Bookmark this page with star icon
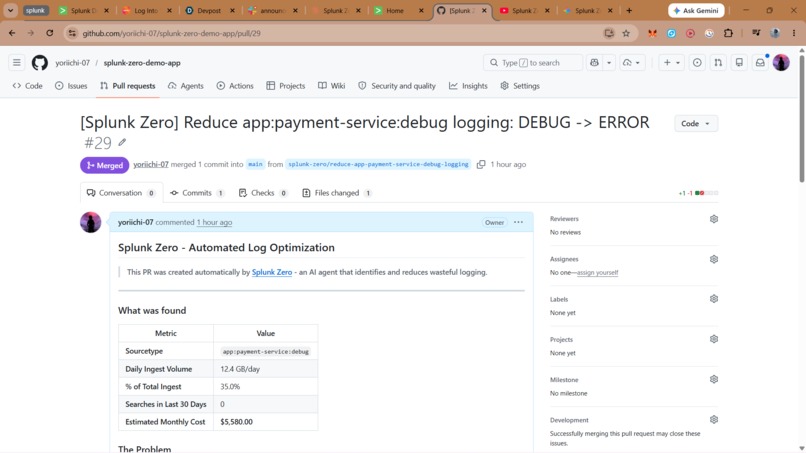 (626, 33)
